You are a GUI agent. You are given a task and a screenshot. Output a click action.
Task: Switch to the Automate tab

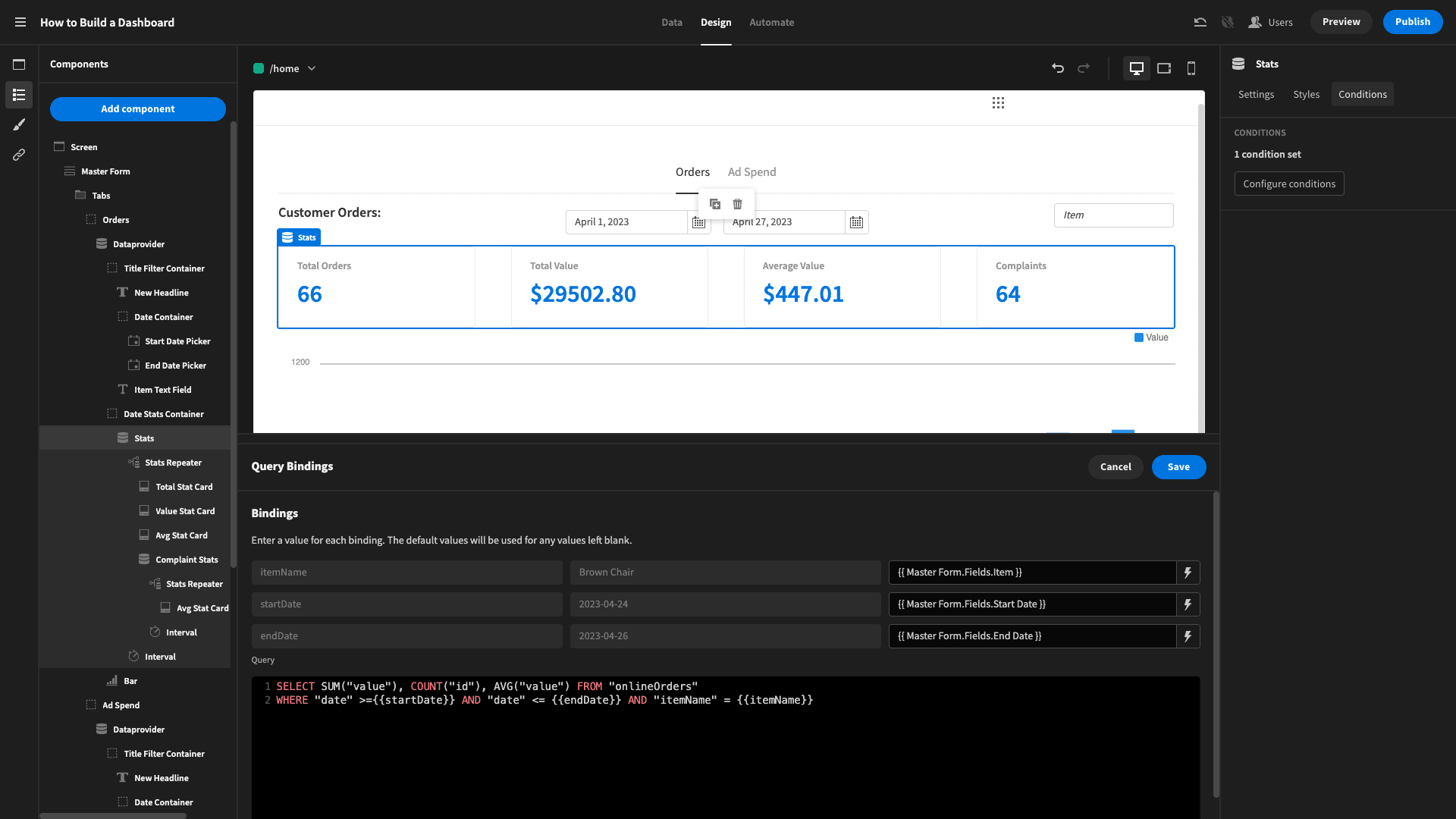[772, 23]
